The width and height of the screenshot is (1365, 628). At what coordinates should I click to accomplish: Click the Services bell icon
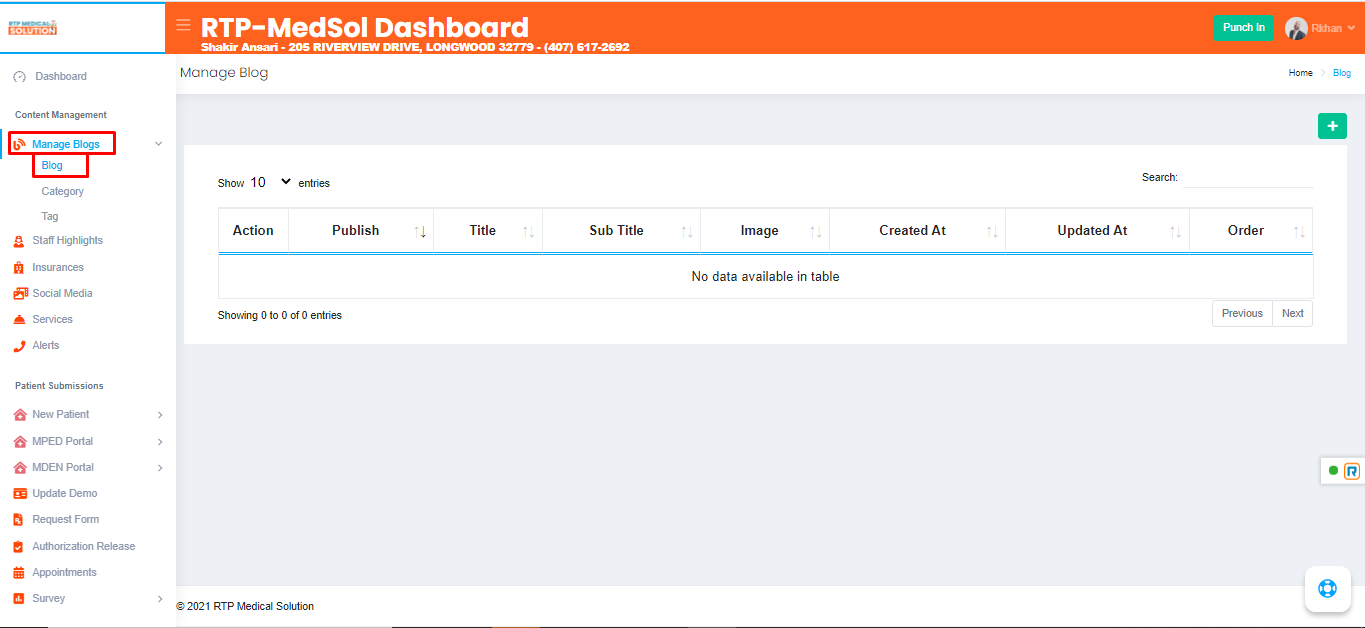(19, 320)
